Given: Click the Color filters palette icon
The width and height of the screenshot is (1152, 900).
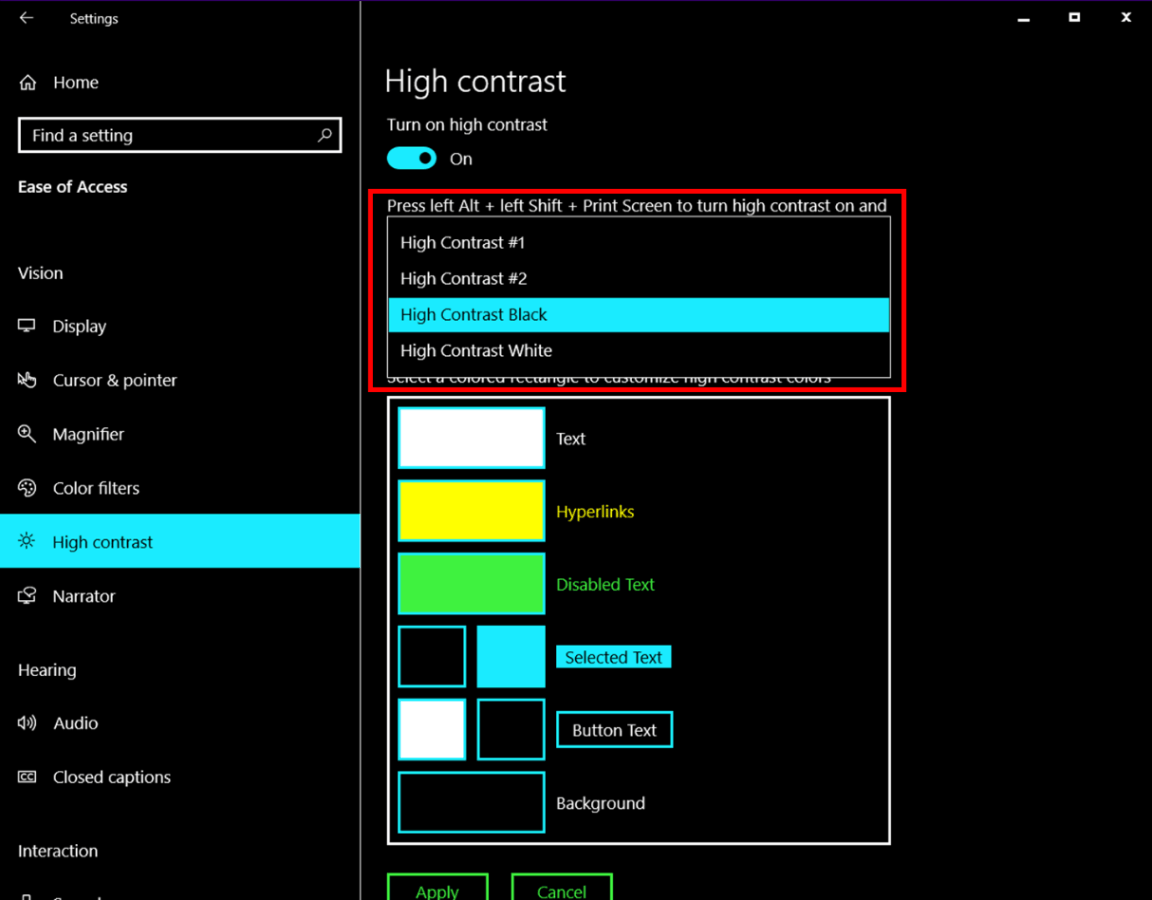Looking at the screenshot, I should pyautogui.click(x=27, y=488).
